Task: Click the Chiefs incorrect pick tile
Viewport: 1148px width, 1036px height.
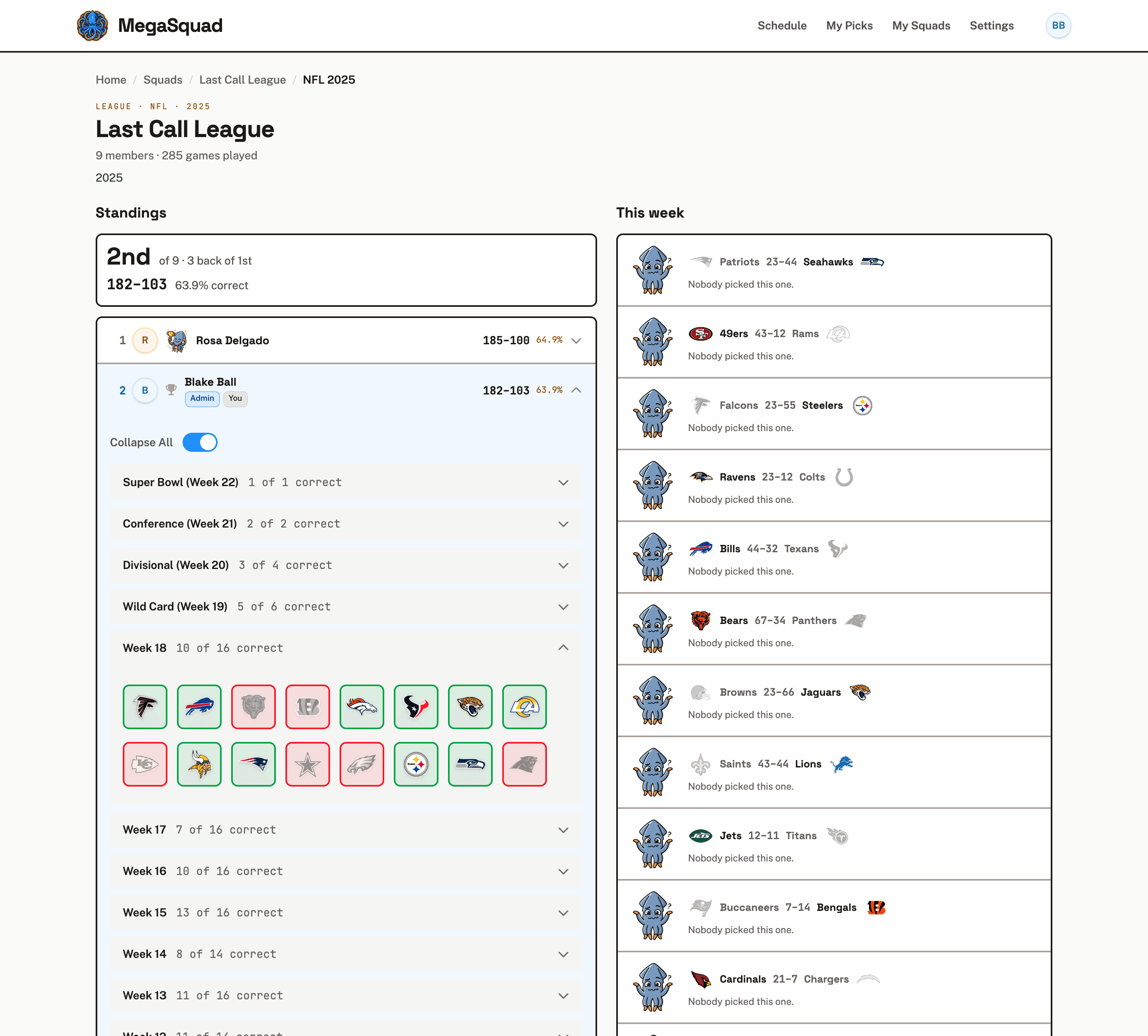Action: [x=145, y=764]
